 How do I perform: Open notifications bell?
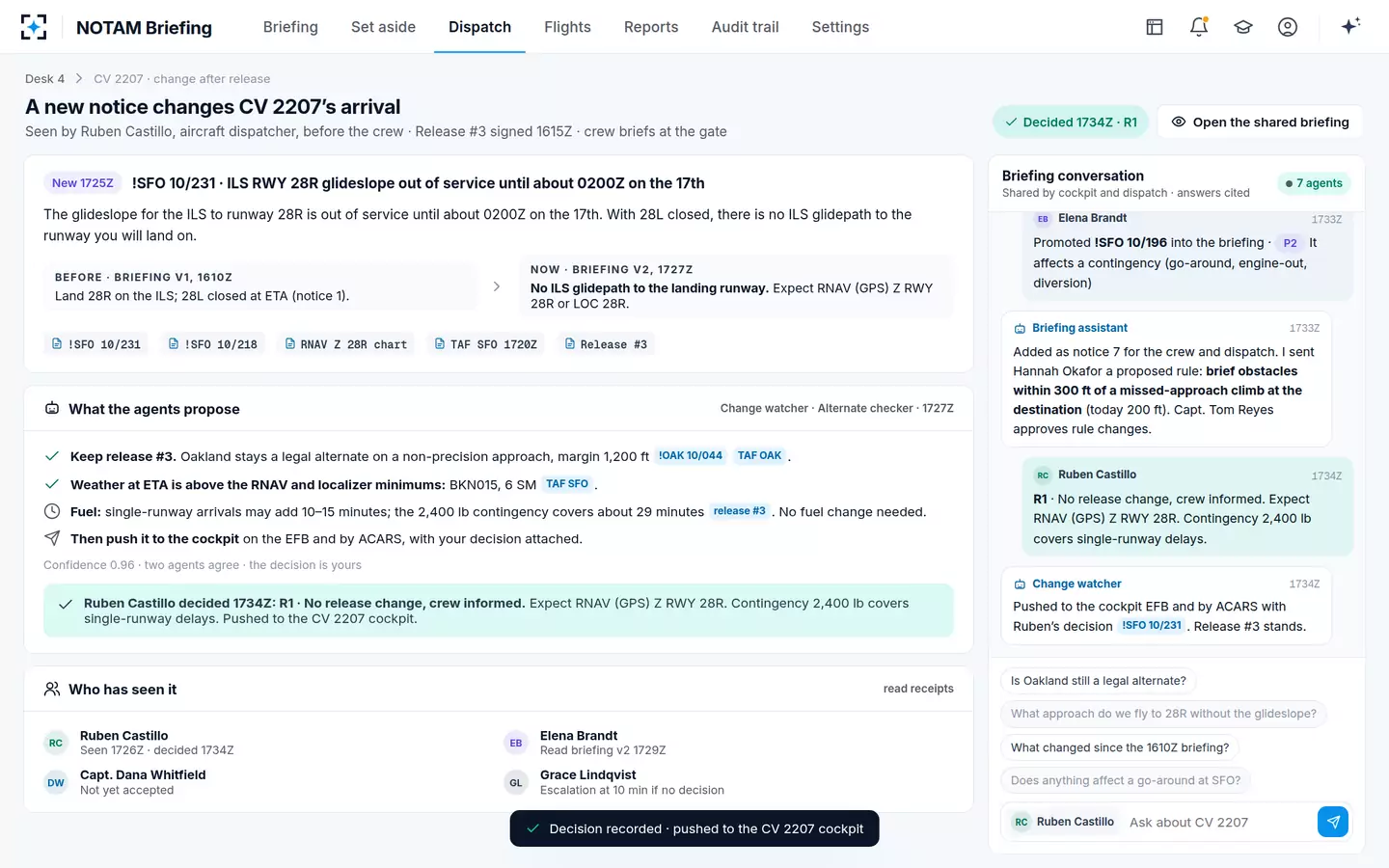click(1199, 27)
